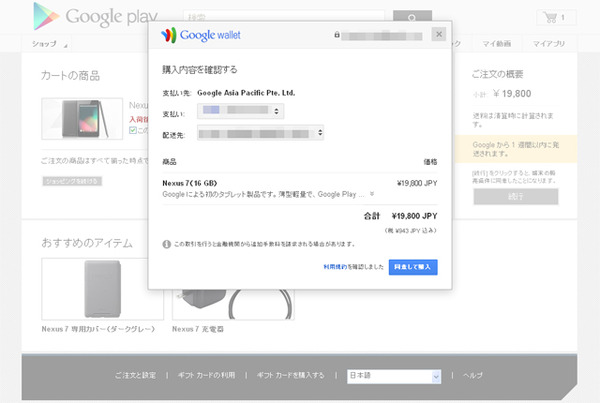Select the ¥19,800 order summary subtotal

coord(512,94)
